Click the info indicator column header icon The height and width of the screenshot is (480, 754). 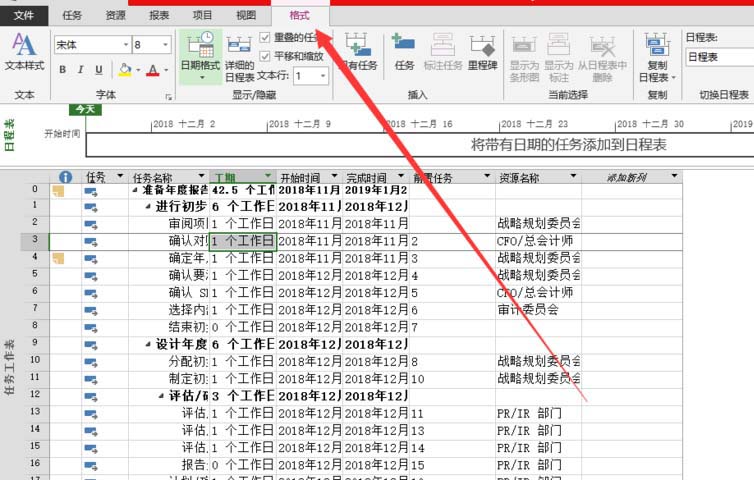[65, 177]
